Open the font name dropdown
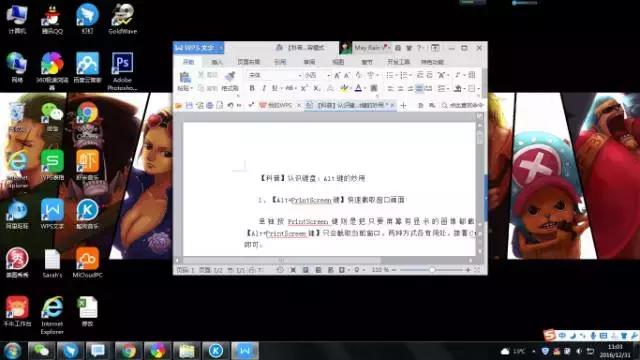 (x=300, y=76)
